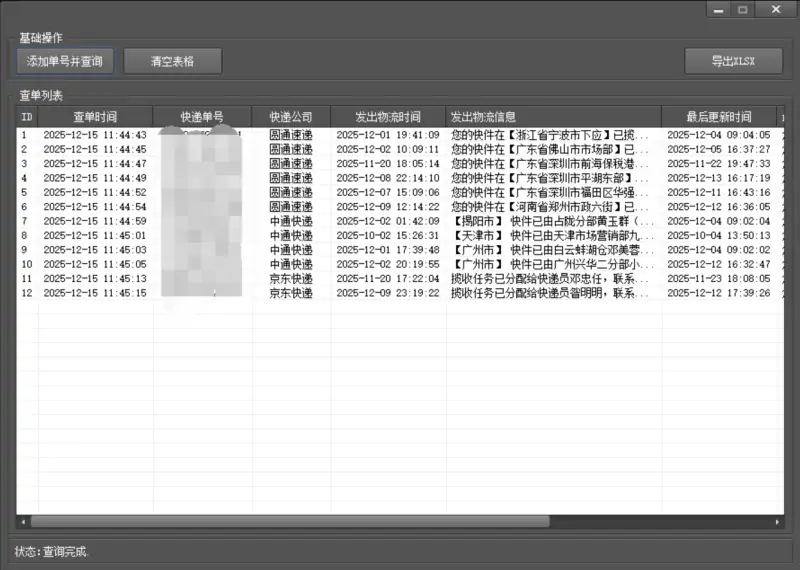Sort by the 发出物流时间 column header

[x=388, y=117]
